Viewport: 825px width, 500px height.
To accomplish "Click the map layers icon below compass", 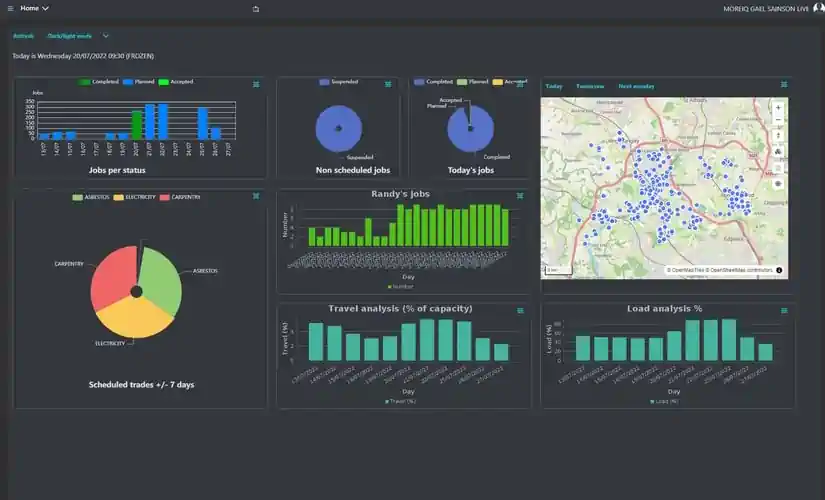I will [778, 152].
